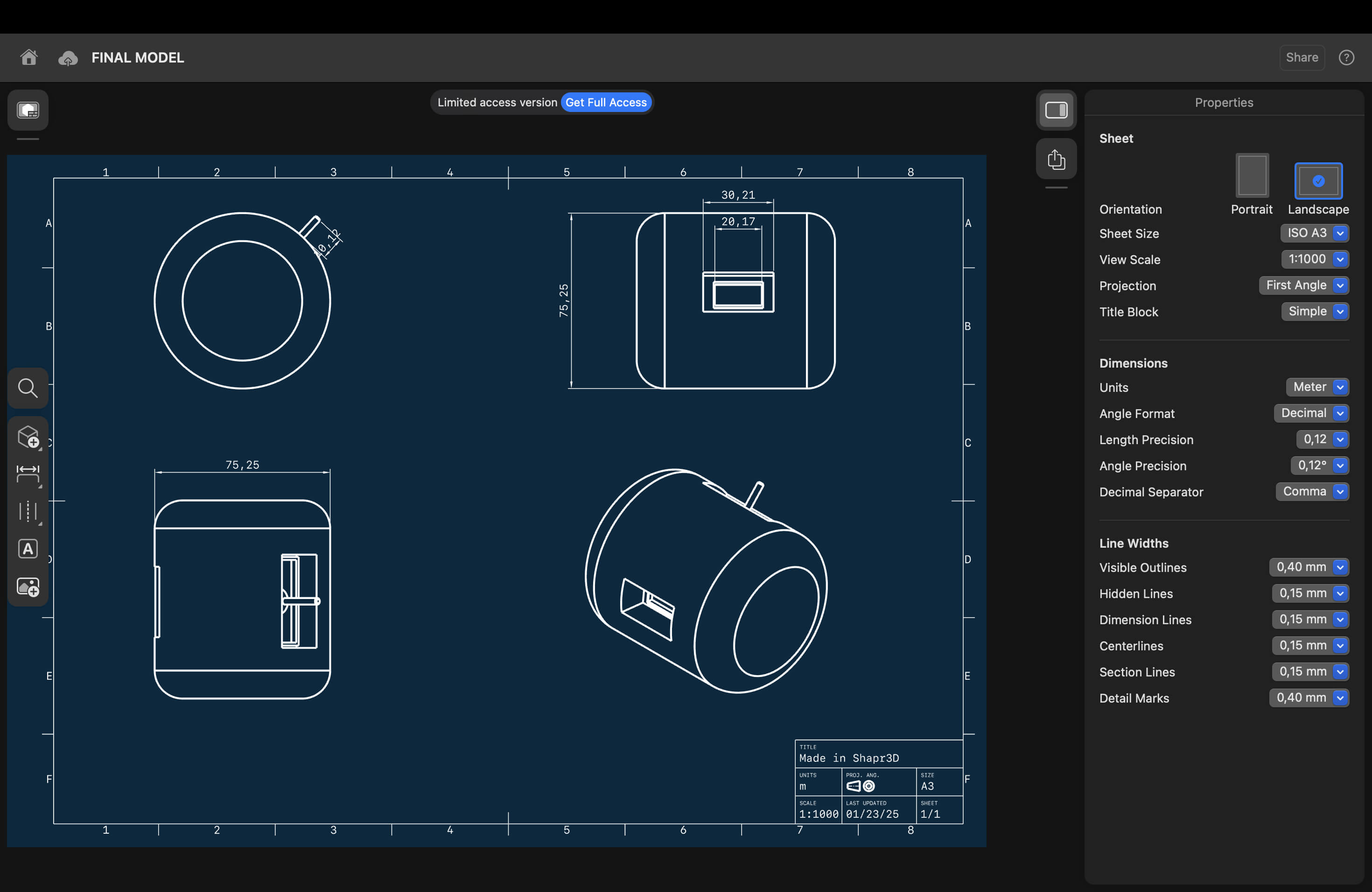
Task: Select Landscape orientation
Action: coord(1318,181)
